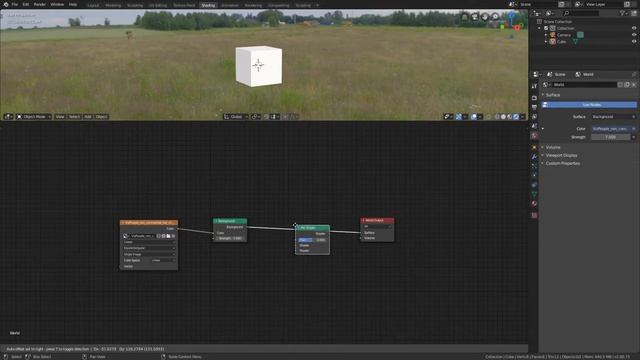Toggle proportional editing in viewport header
640x360 pixels.
(285, 117)
